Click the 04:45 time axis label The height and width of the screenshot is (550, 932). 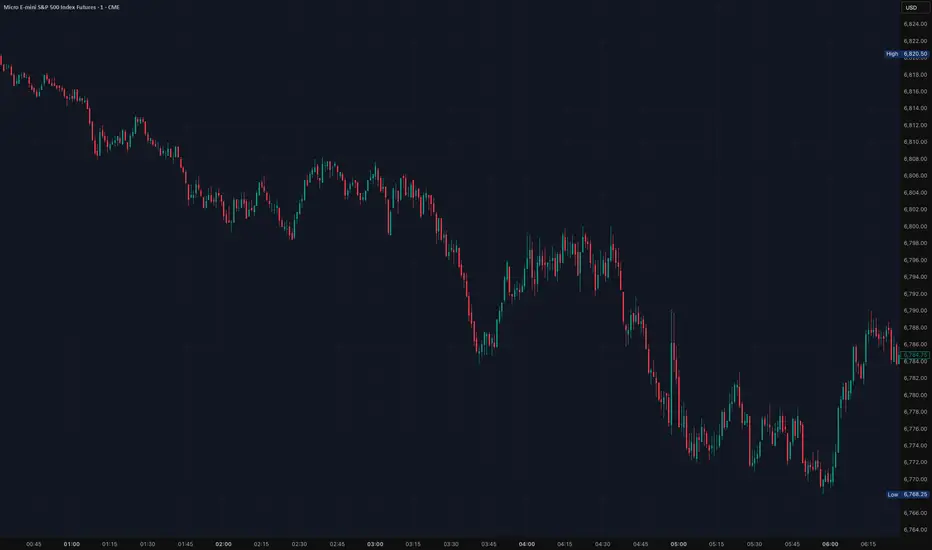pos(641,544)
